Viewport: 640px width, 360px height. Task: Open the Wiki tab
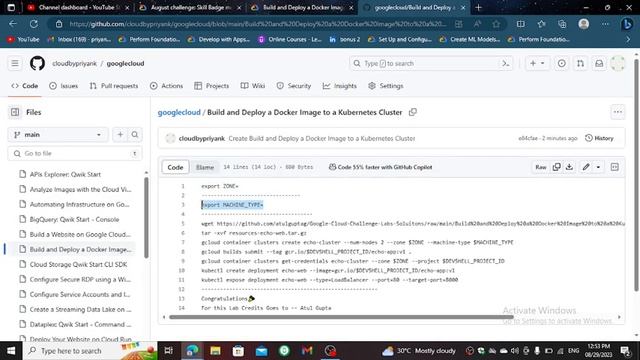(x=253, y=86)
